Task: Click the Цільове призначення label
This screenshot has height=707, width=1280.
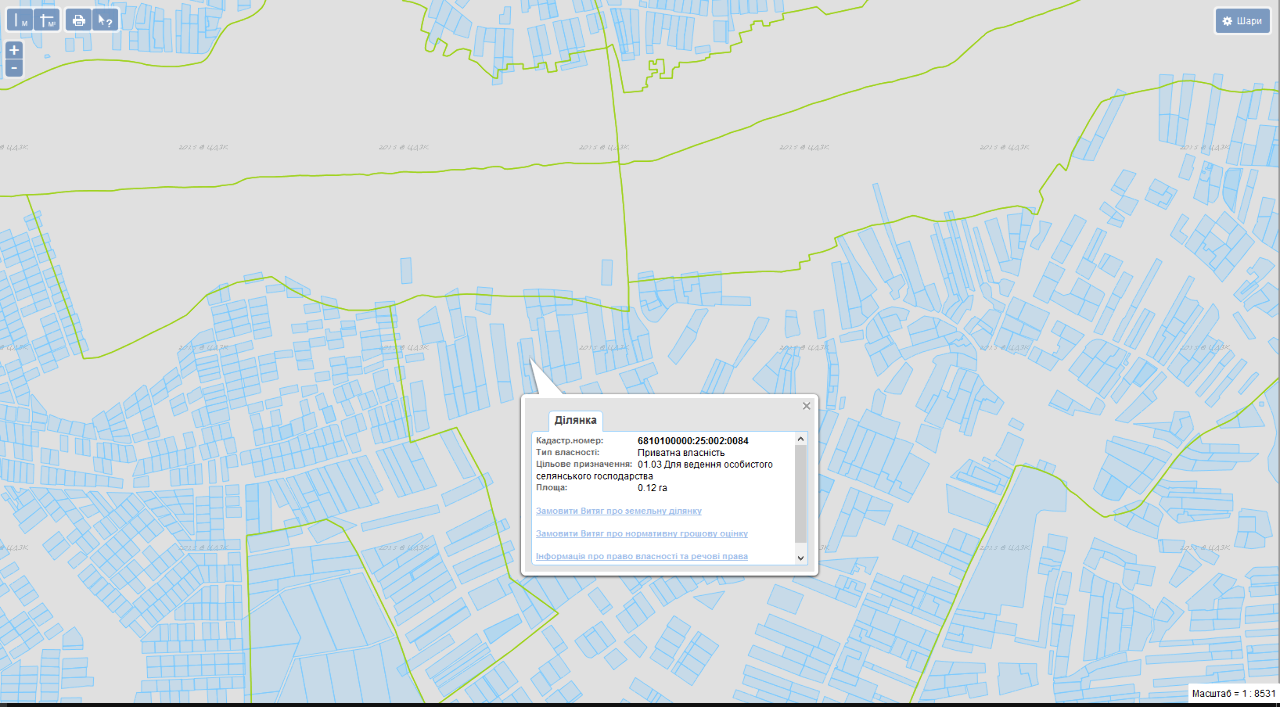Action: (x=583, y=465)
